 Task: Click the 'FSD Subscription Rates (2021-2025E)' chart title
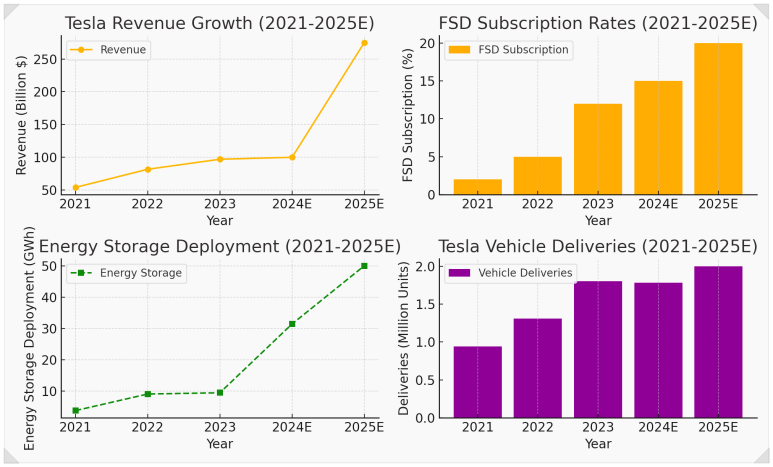click(x=597, y=23)
